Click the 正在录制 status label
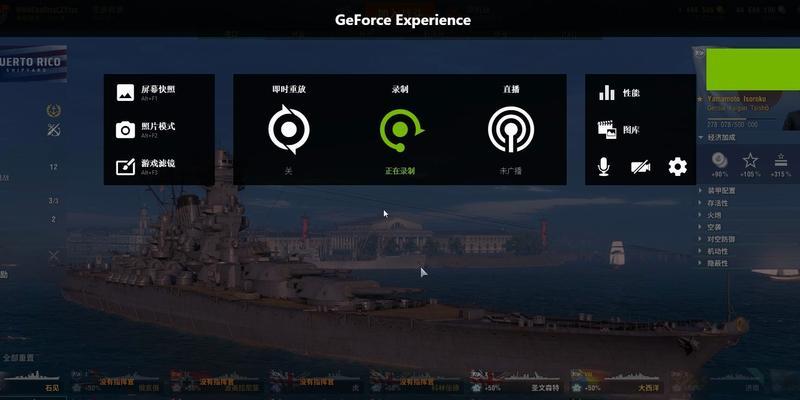 click(400, 171)
